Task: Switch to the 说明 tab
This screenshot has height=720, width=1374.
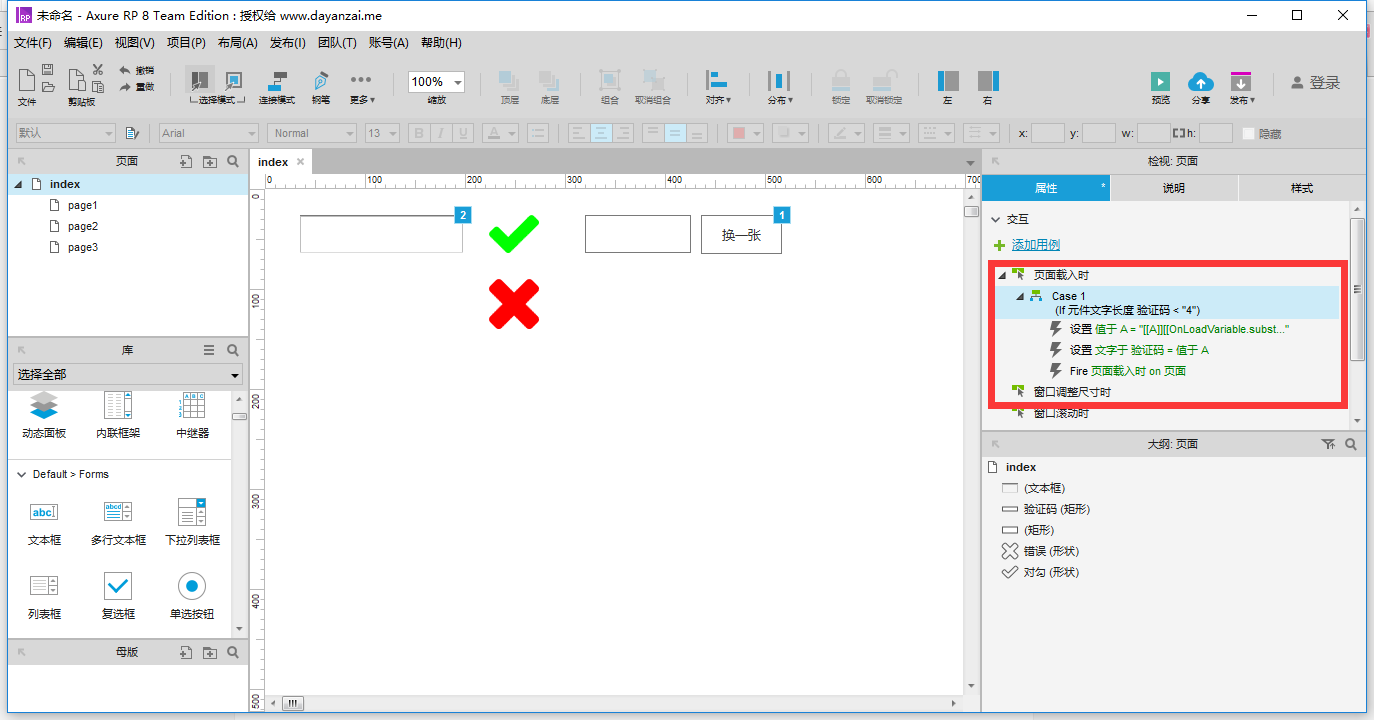Action: click(x=1174, y=188)
